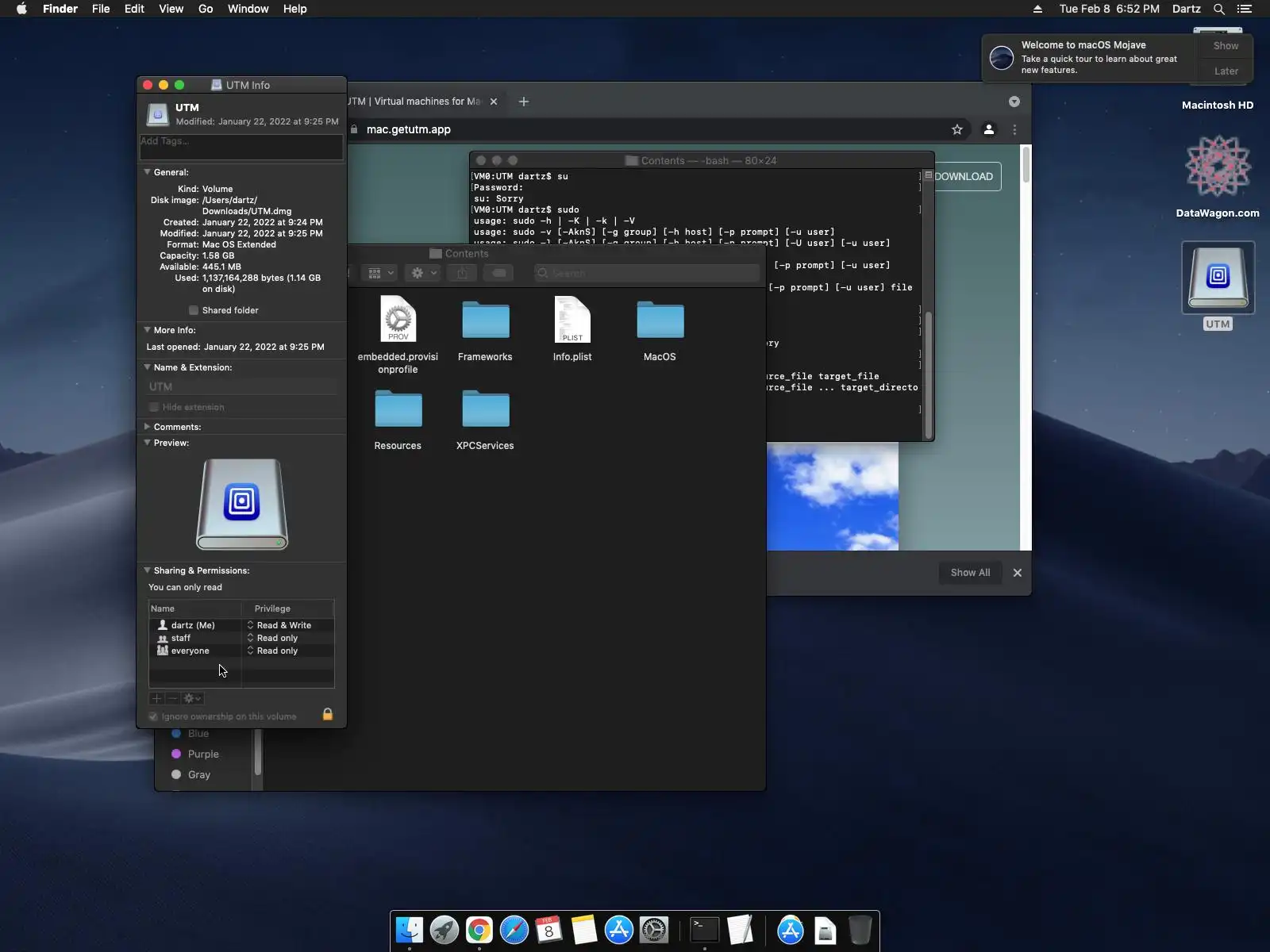
Task: Open the Chrome profile icon
Action: [989, 129]
